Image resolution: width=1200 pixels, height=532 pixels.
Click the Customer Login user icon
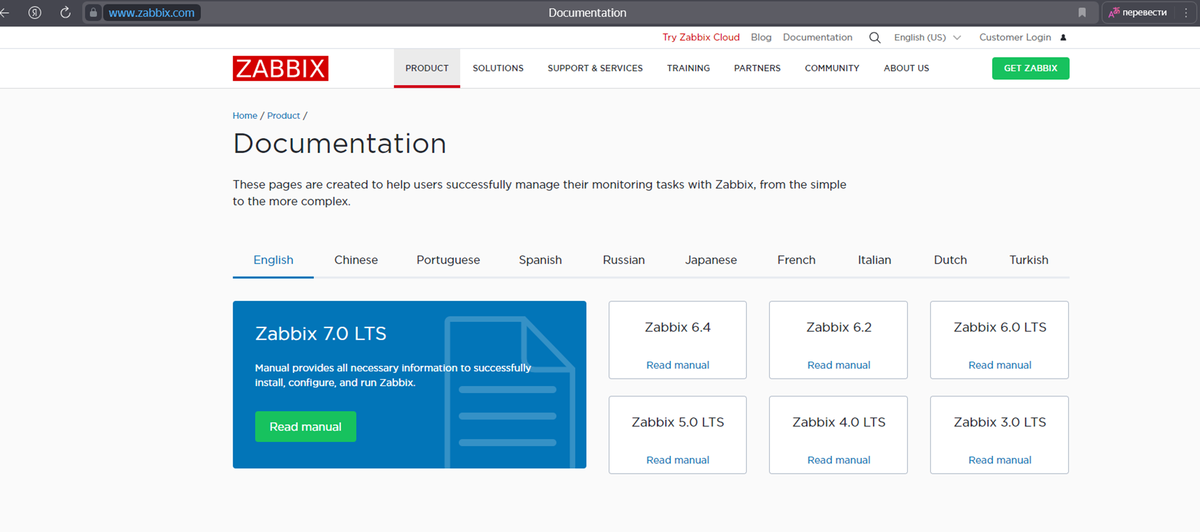point(1063,38)
